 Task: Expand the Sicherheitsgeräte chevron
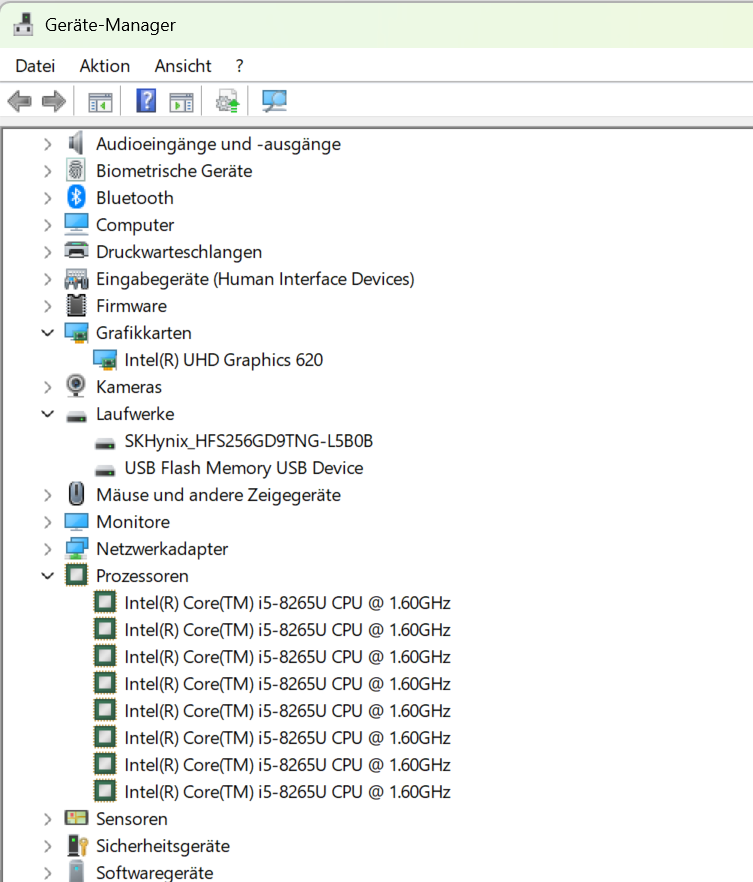click(x=48, y=847)
